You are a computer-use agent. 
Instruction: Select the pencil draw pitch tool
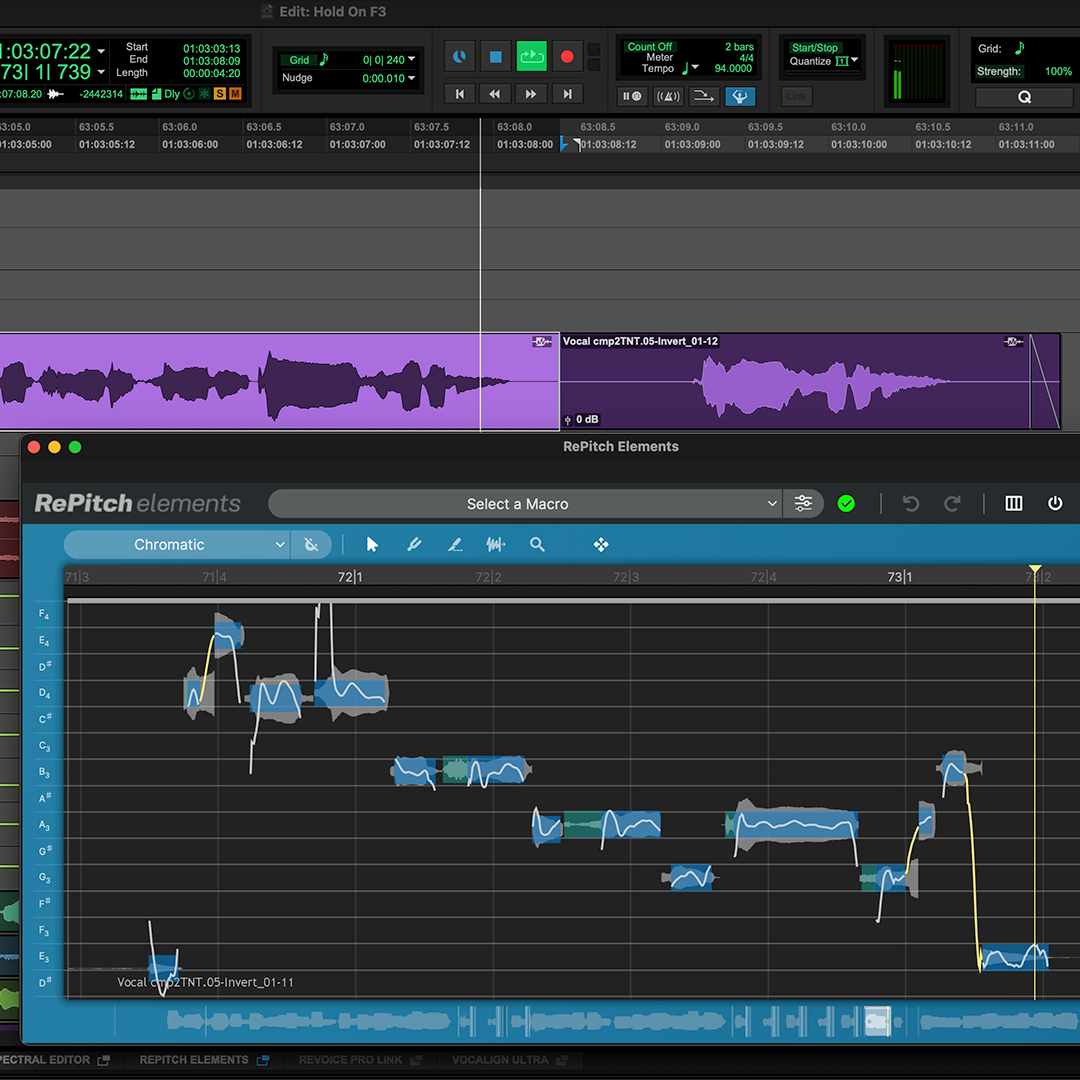455,545
